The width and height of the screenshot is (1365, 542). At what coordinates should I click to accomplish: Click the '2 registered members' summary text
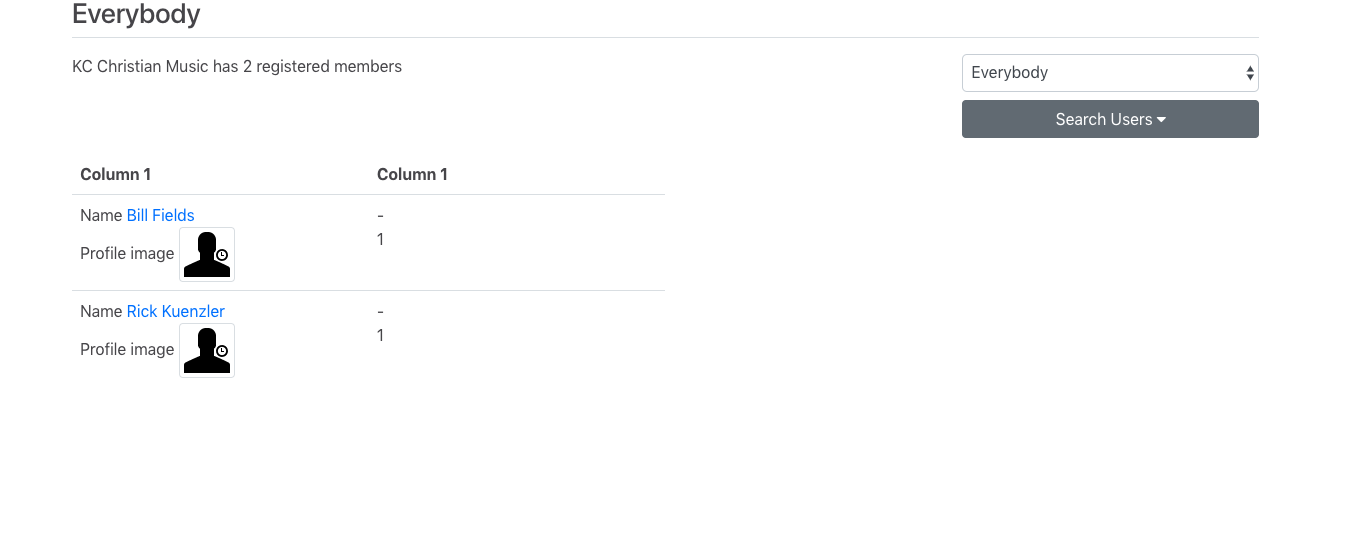tap(322, 67)
